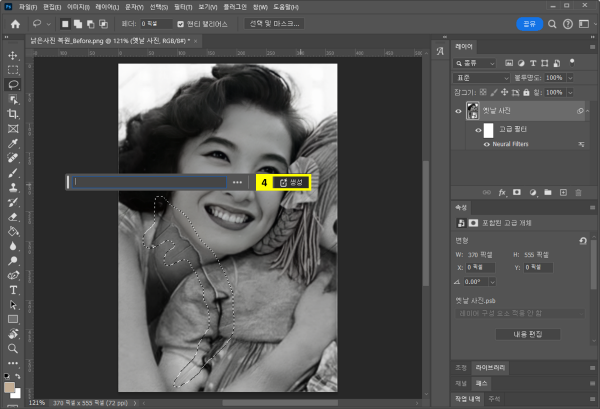
Task: Open the 필터(T) menu
Action: click(x=183, y=6)
